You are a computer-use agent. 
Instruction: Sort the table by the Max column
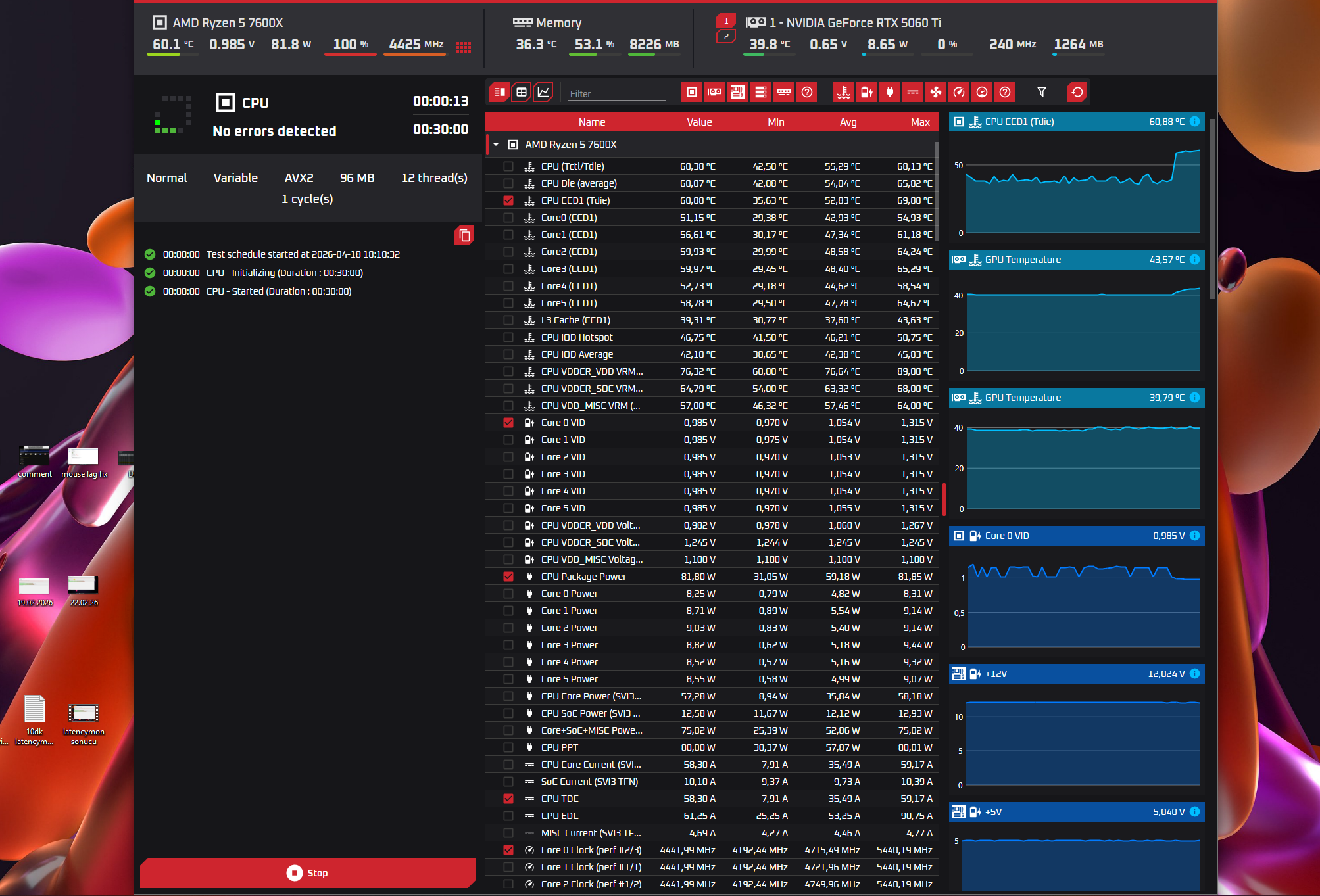[920, 122]
